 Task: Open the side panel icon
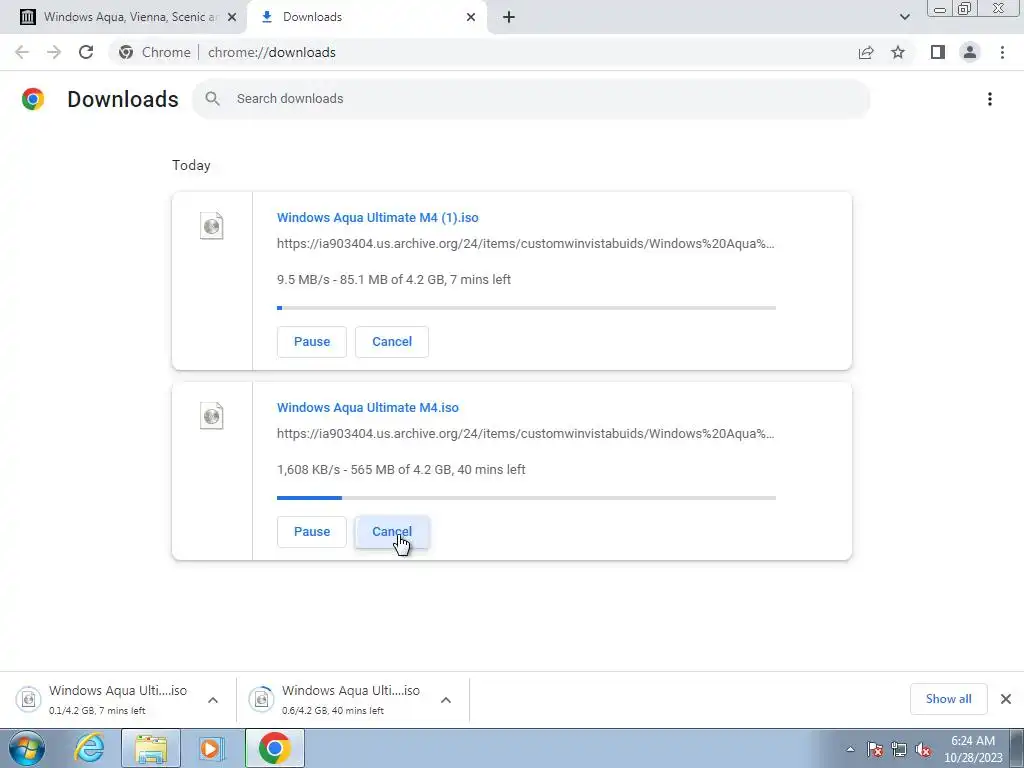click(x=938, y=52)
